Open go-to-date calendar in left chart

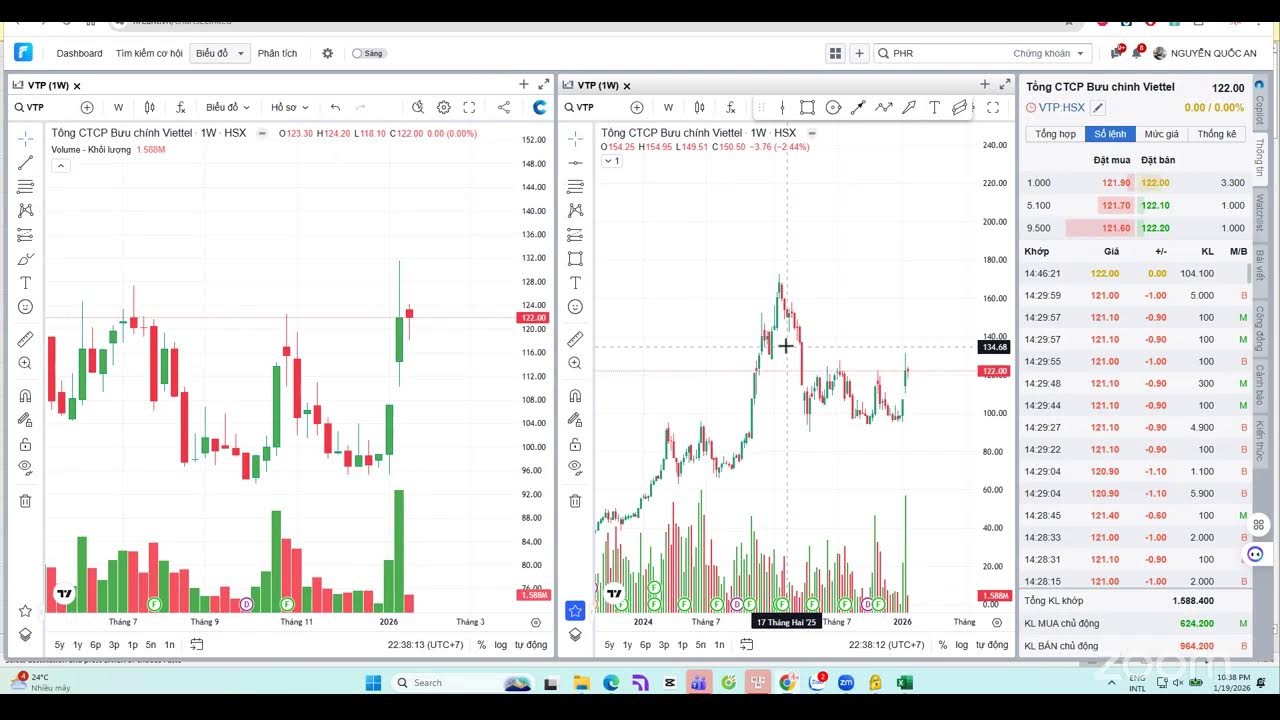pos(196,645)
